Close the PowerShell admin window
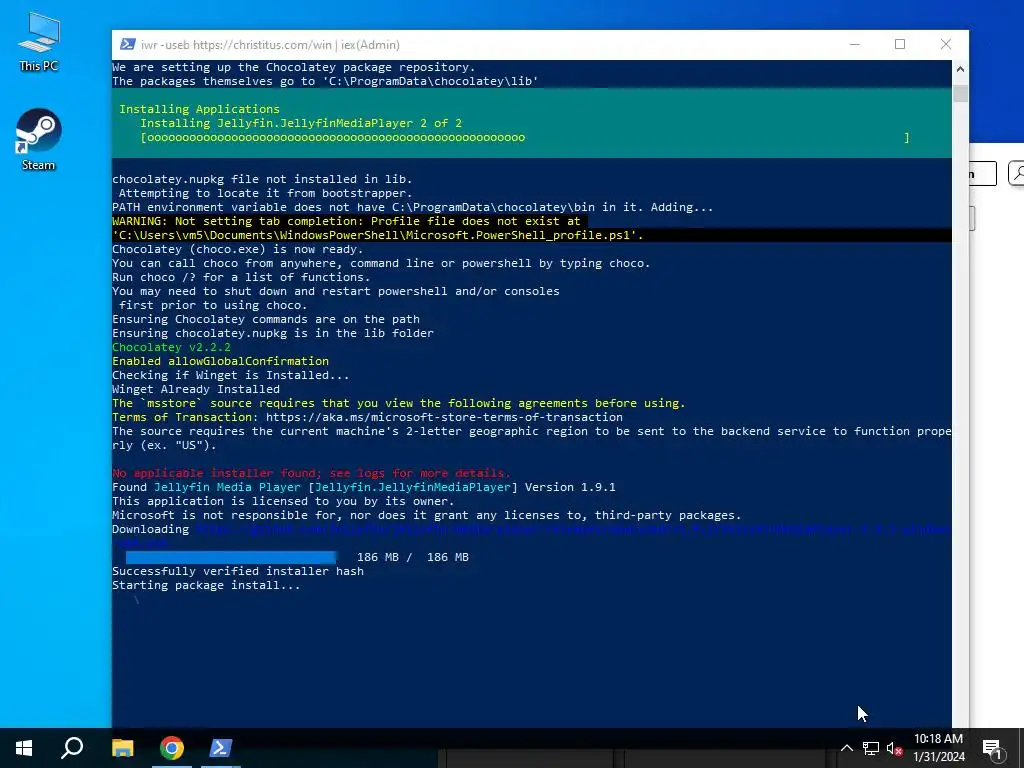Image resolution: width=1024 pixels, height=768 pixels. point(946,44)
